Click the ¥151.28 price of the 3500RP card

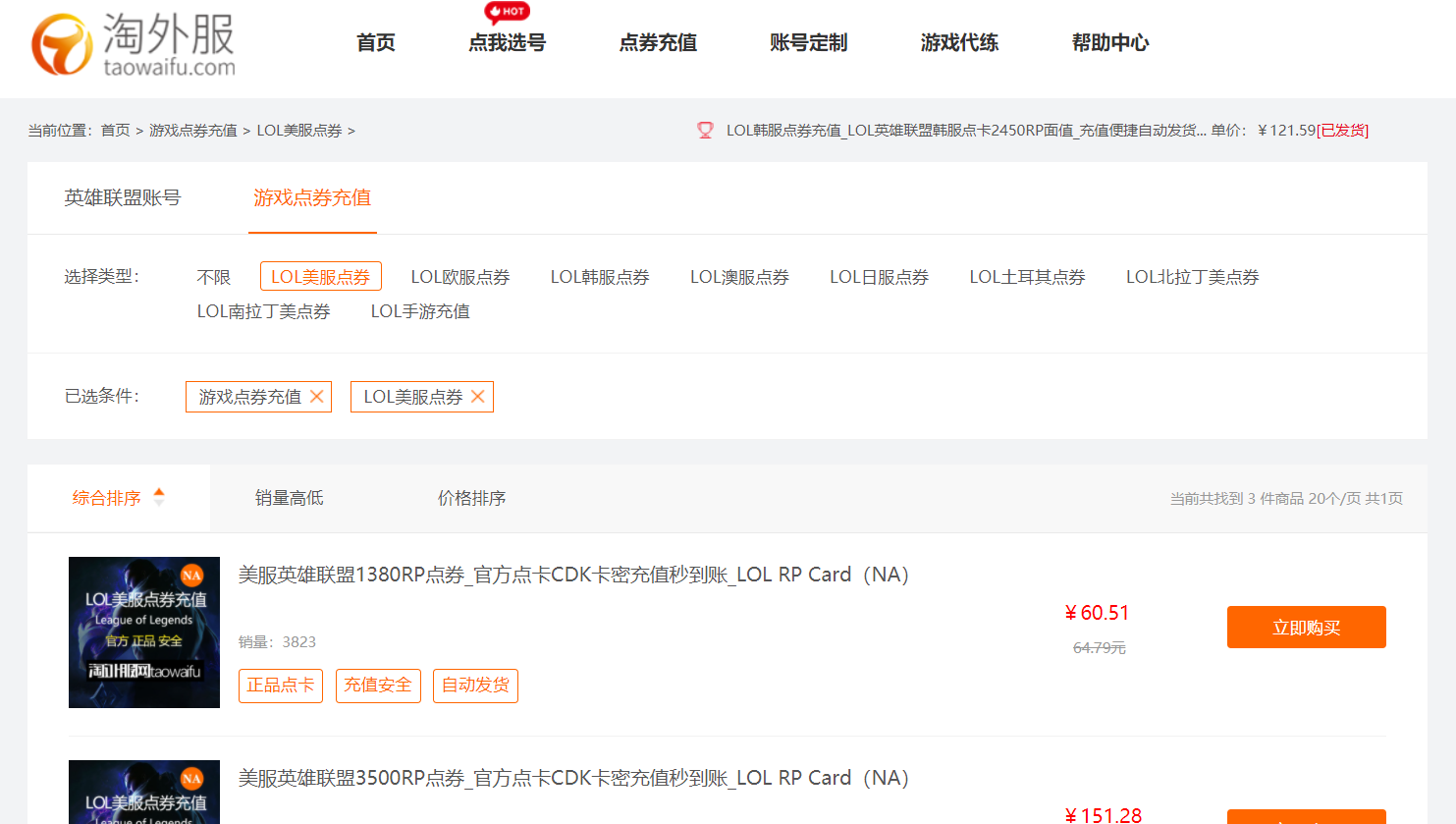point(1104,815)
